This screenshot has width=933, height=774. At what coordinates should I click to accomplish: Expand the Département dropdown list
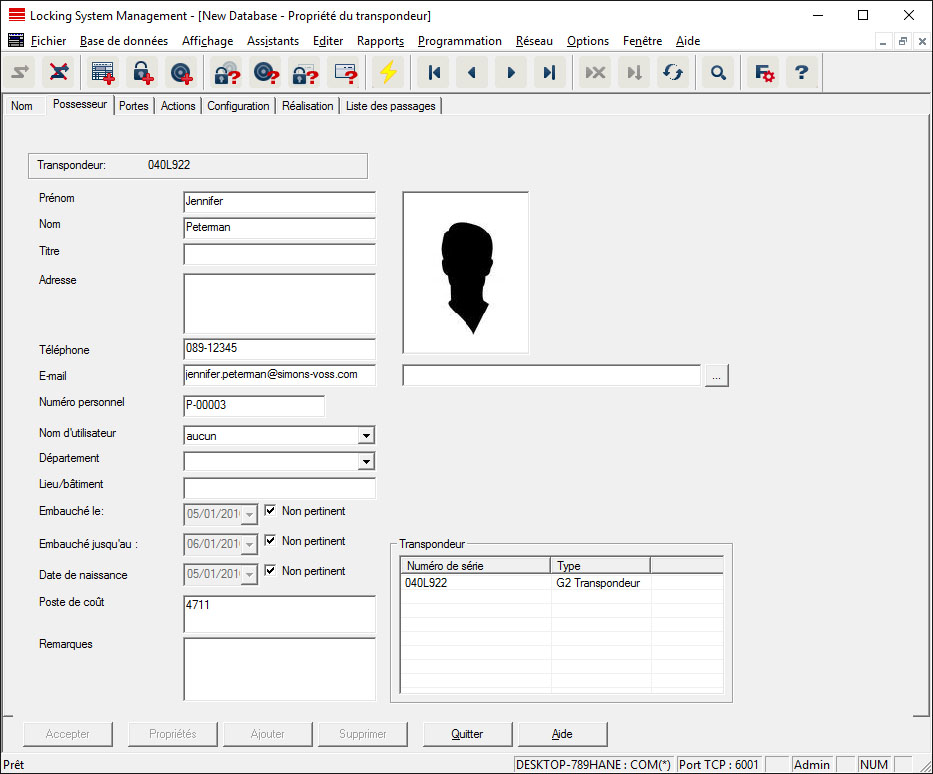(x=366, y=462)
